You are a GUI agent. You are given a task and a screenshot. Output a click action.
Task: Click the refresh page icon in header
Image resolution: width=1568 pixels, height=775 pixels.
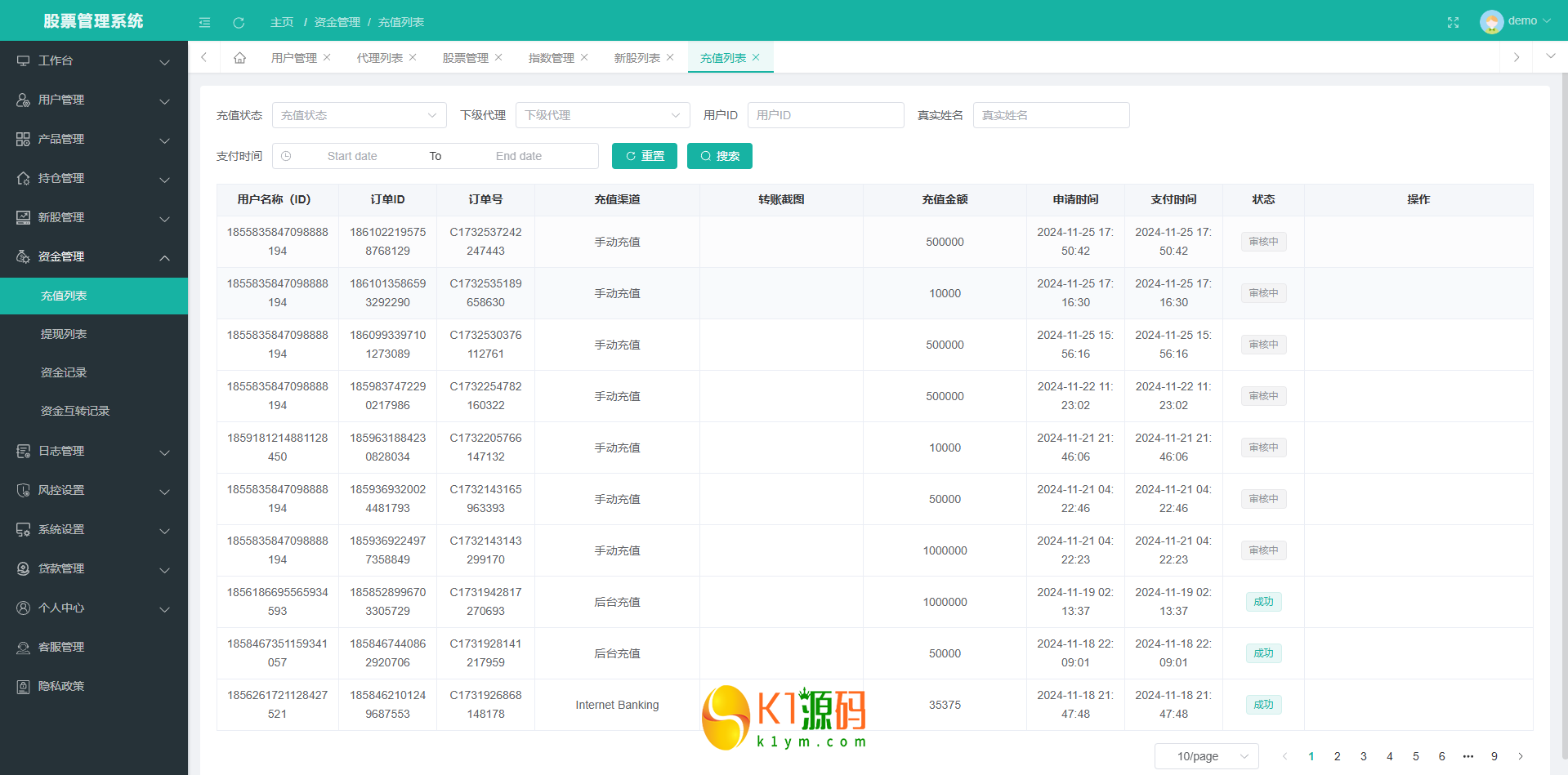tap(239, 22)
